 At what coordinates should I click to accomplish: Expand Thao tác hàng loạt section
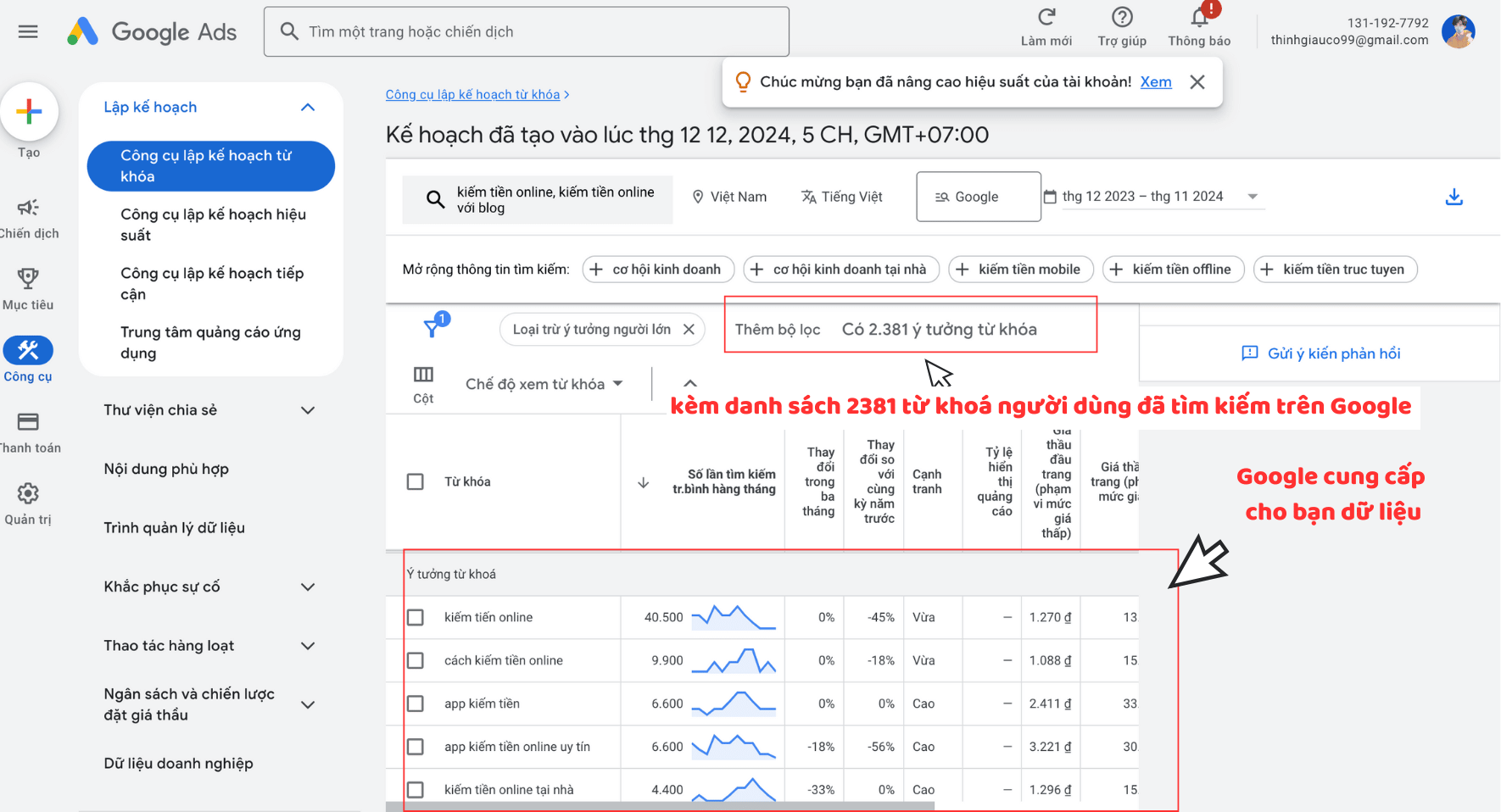tap(308, 646)
